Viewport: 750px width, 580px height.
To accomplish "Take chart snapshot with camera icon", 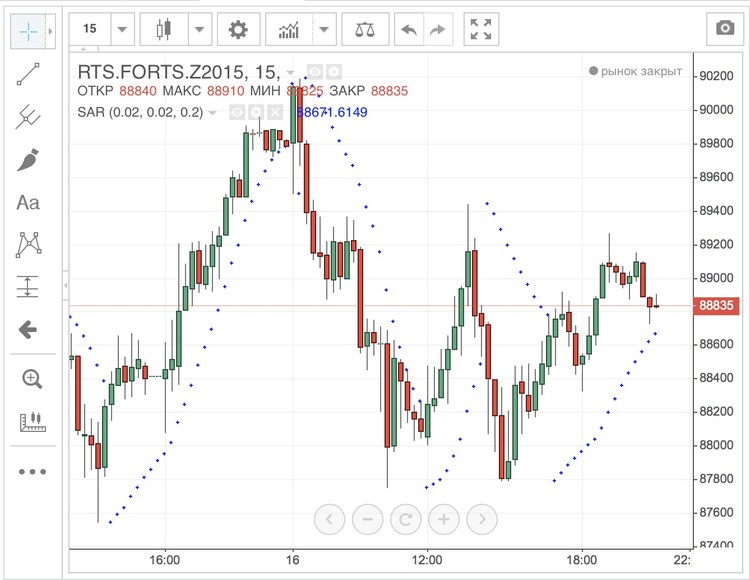I will [x=725, y=28].
